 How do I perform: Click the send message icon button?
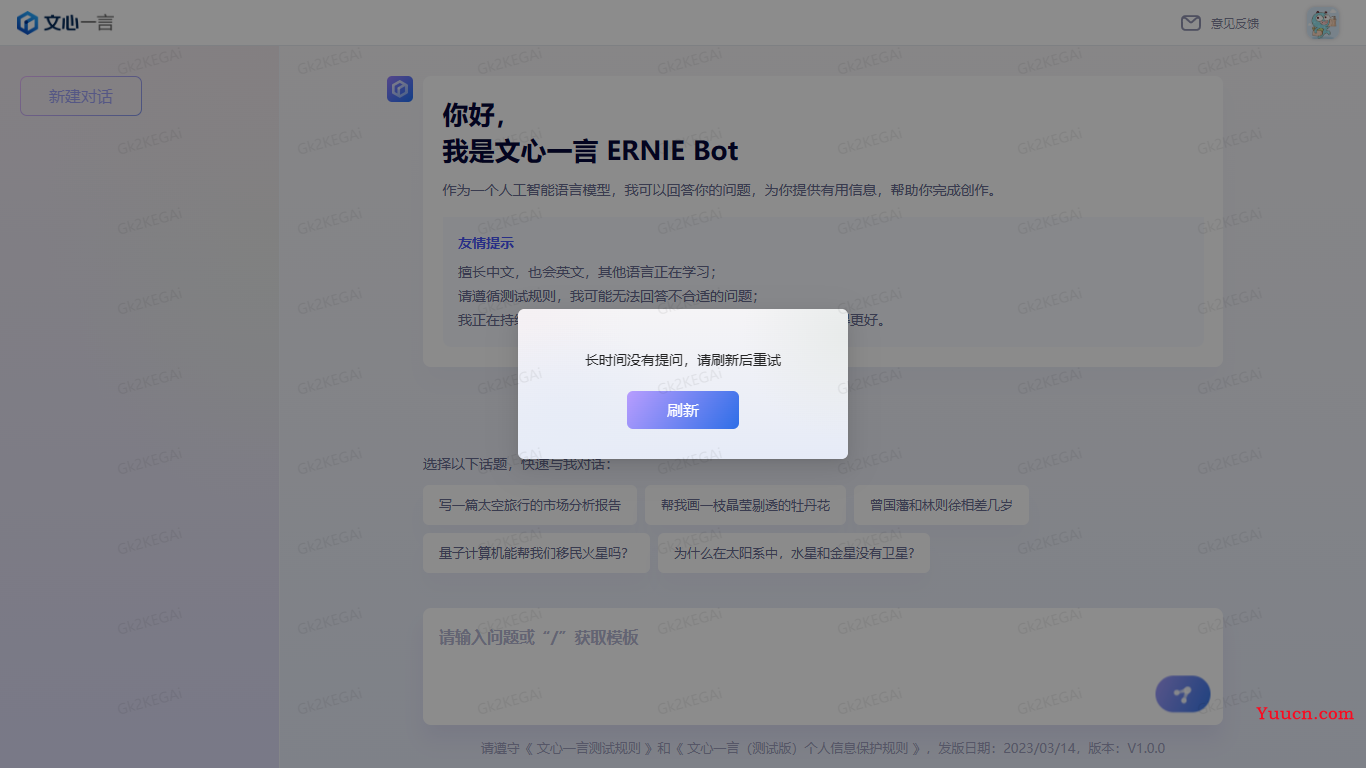tap(1183, 694)
